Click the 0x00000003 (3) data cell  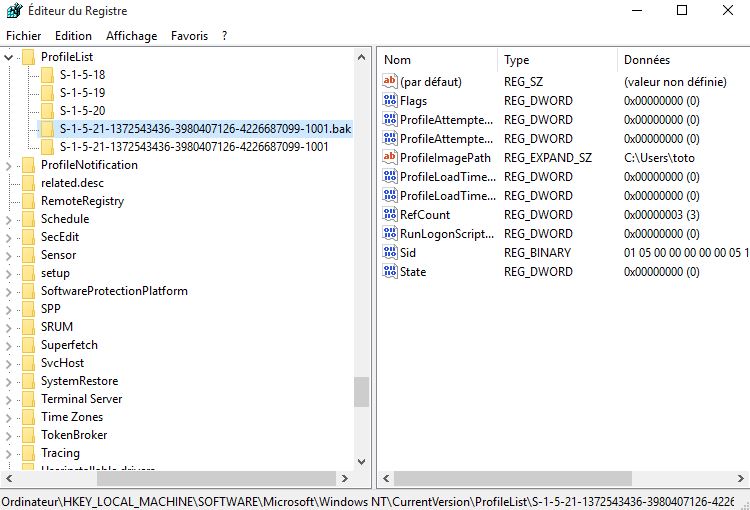point(662,215)
